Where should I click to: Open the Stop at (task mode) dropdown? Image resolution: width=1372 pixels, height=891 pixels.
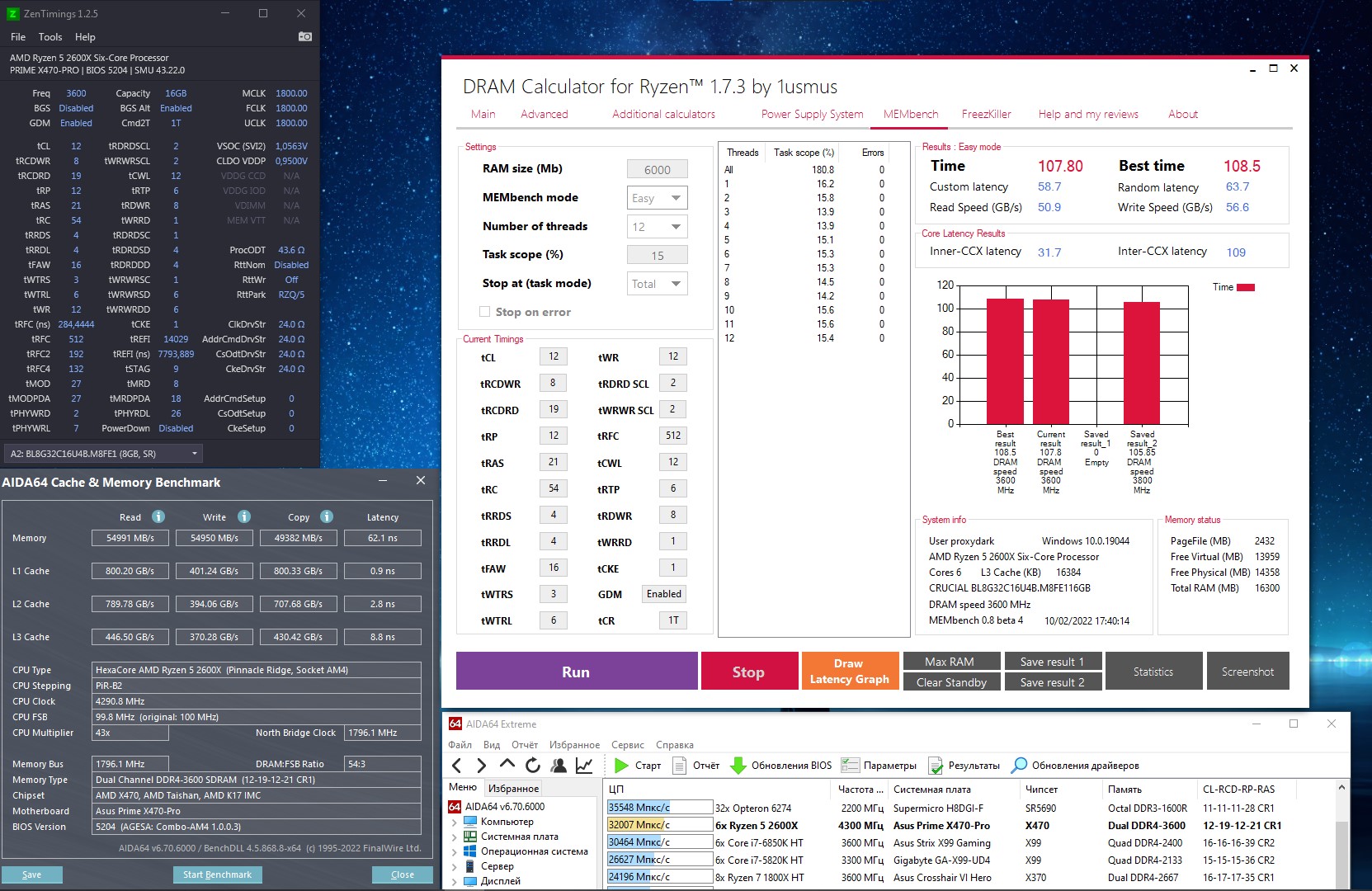pyautogui.click(x=658, y=284)
